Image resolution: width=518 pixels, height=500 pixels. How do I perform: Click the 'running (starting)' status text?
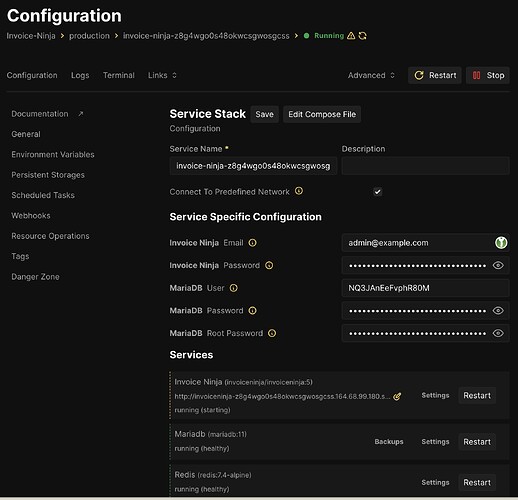202,410
